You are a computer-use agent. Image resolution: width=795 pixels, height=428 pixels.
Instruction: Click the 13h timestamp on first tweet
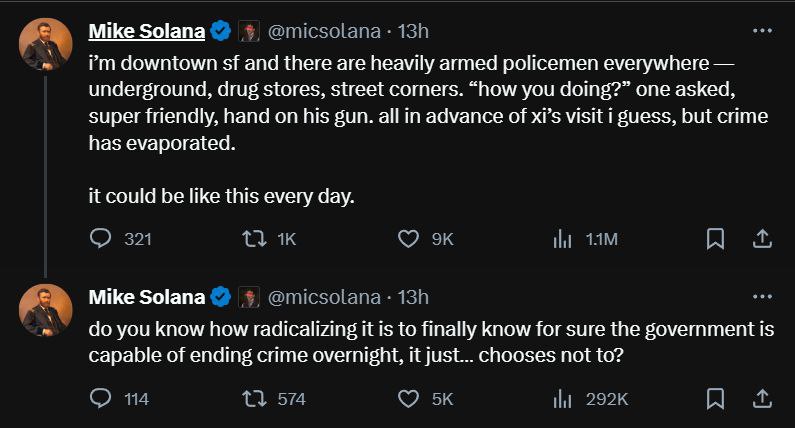[413, 32]
